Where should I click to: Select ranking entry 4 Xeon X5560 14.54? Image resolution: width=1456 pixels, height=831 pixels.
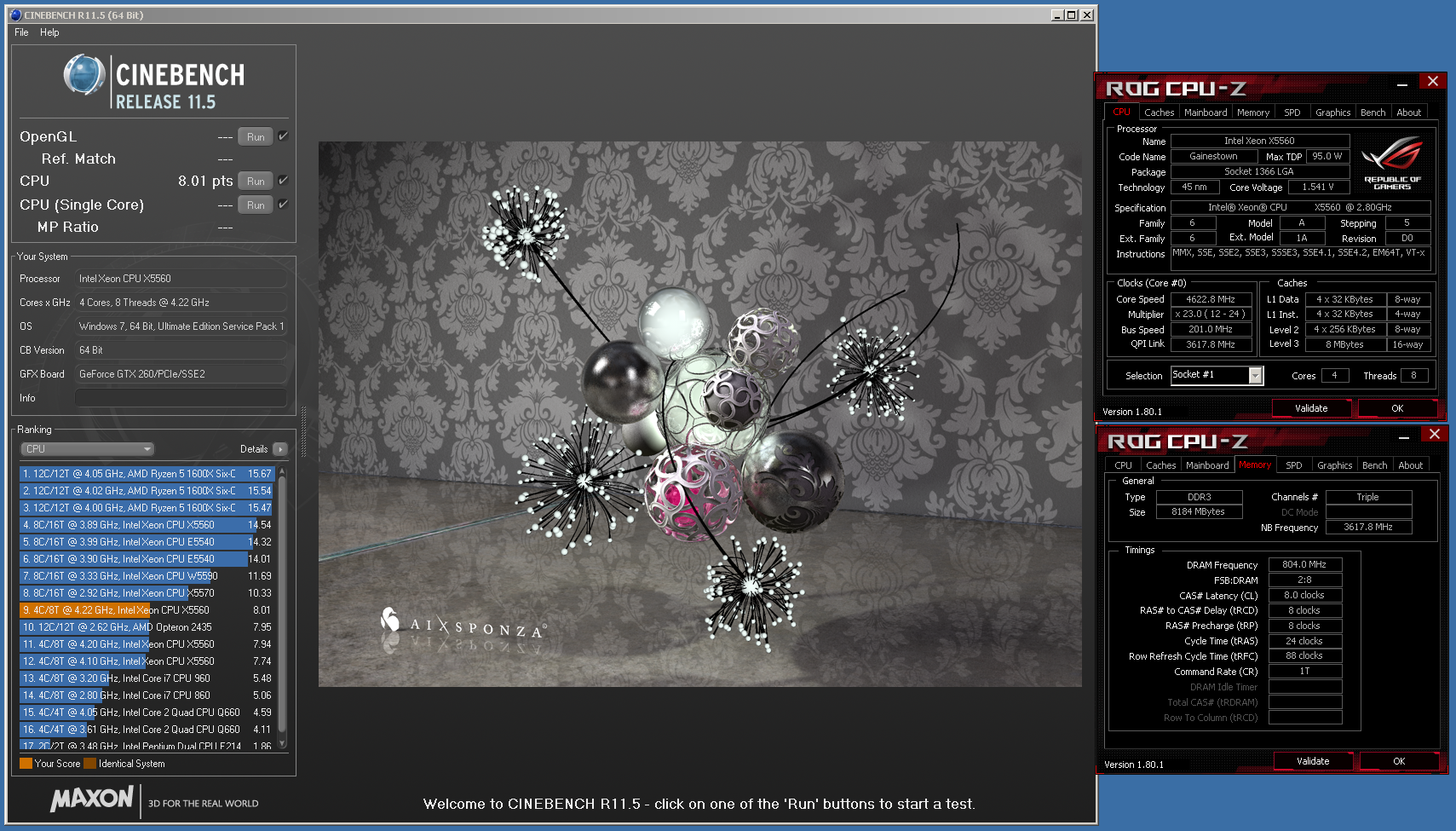147,525
